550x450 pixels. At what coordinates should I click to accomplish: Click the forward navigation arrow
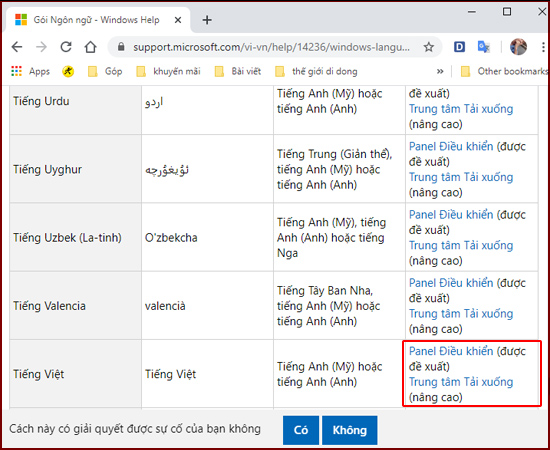[x=41, y=47]
